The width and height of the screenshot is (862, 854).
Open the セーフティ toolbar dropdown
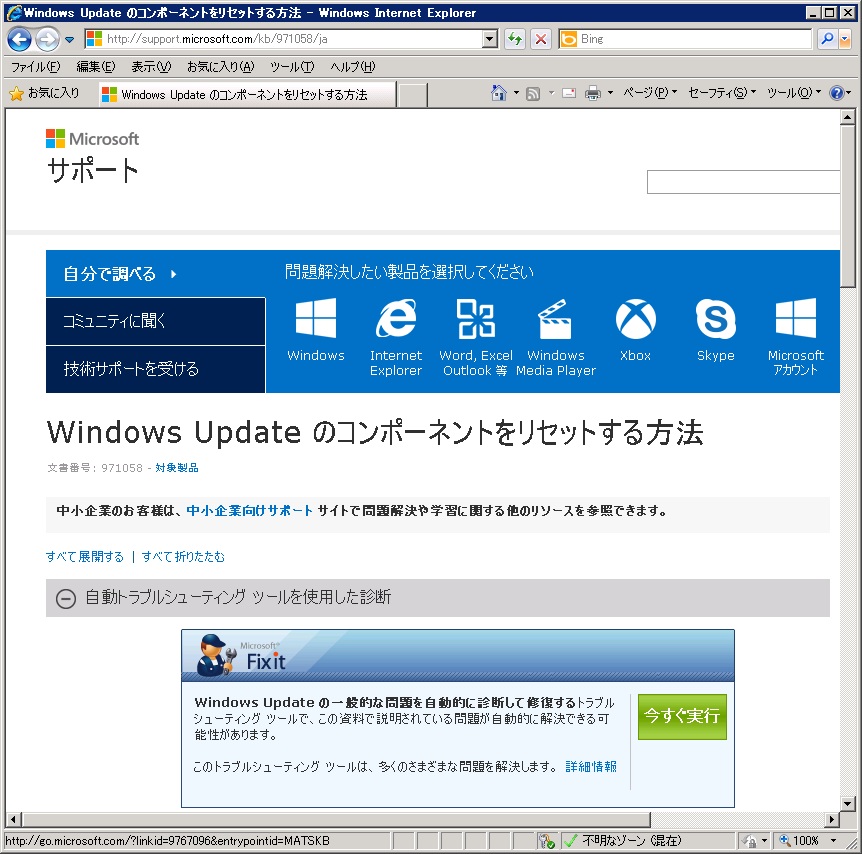(x=722, y=93)
